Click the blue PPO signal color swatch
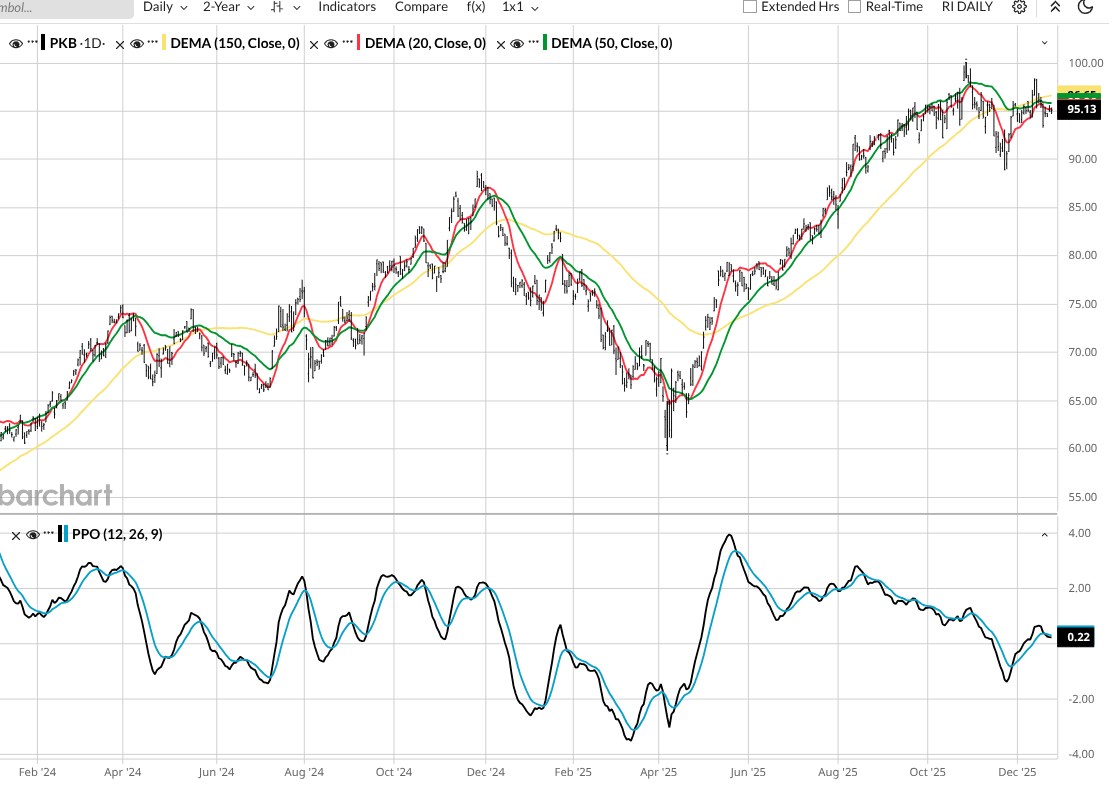 pyautogui.click(x=66, y=534)
